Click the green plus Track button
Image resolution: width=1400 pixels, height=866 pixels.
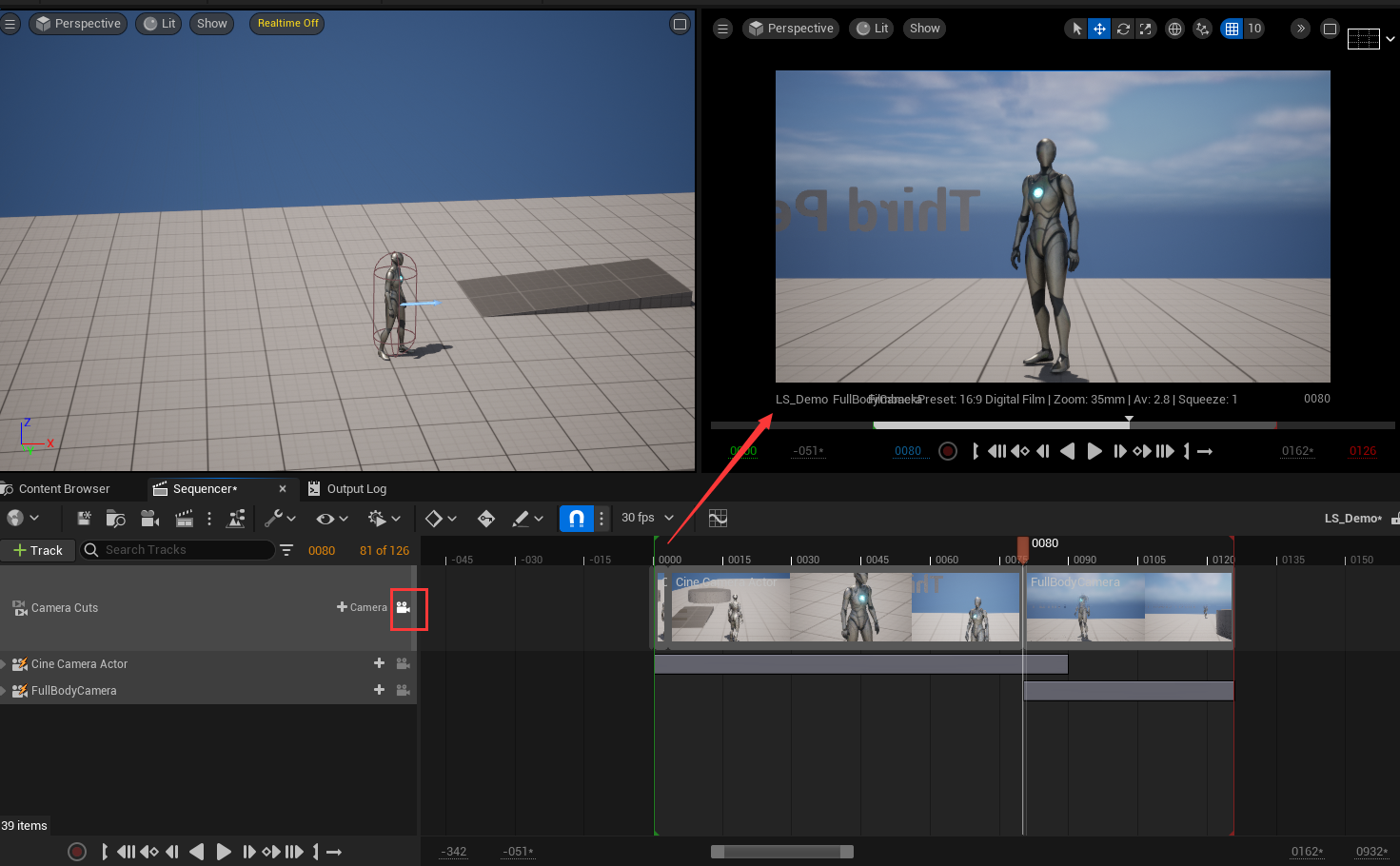point(38,550)
